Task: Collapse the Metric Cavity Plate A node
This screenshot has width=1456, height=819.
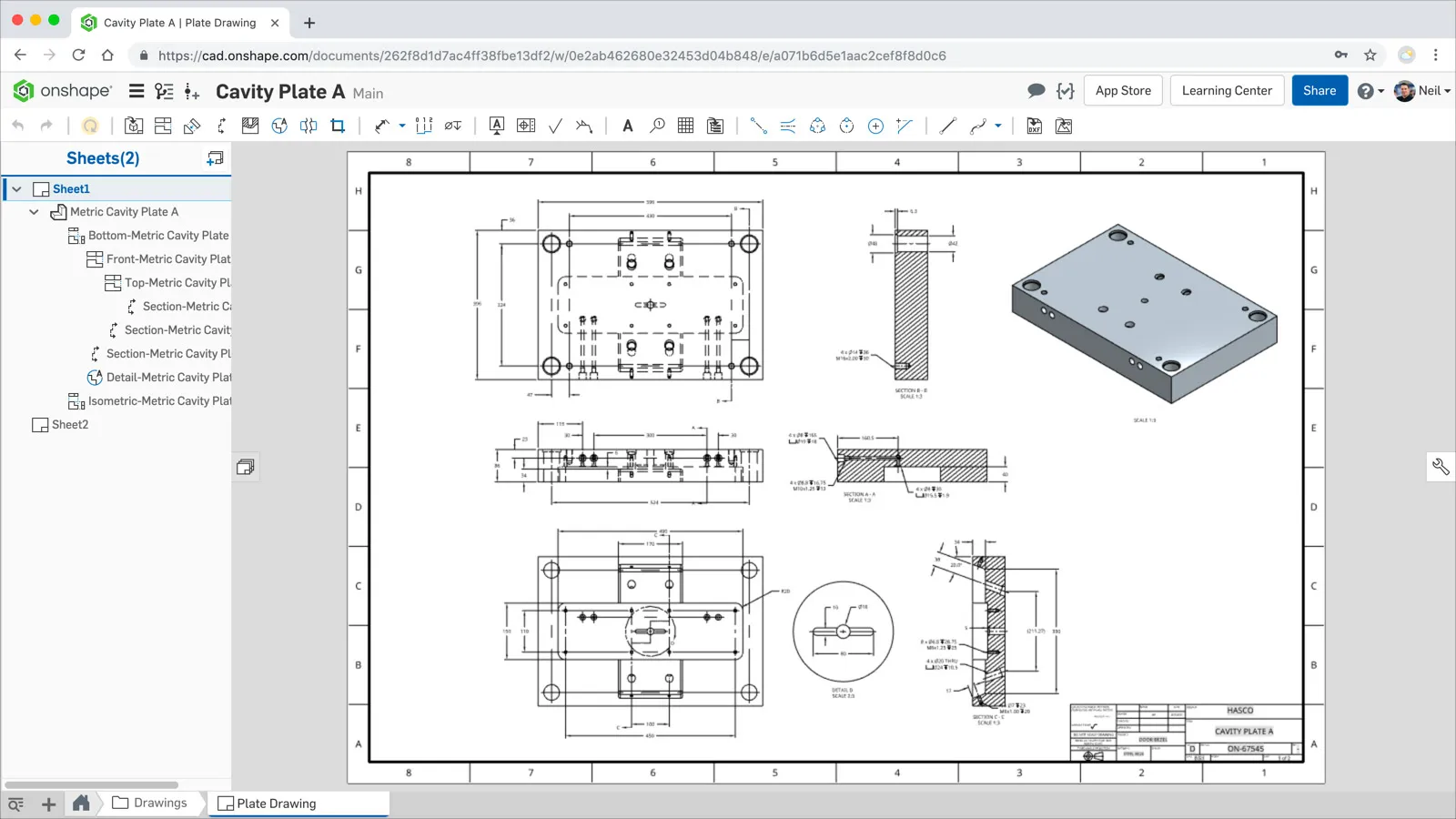Action: (x=34, y=212)
